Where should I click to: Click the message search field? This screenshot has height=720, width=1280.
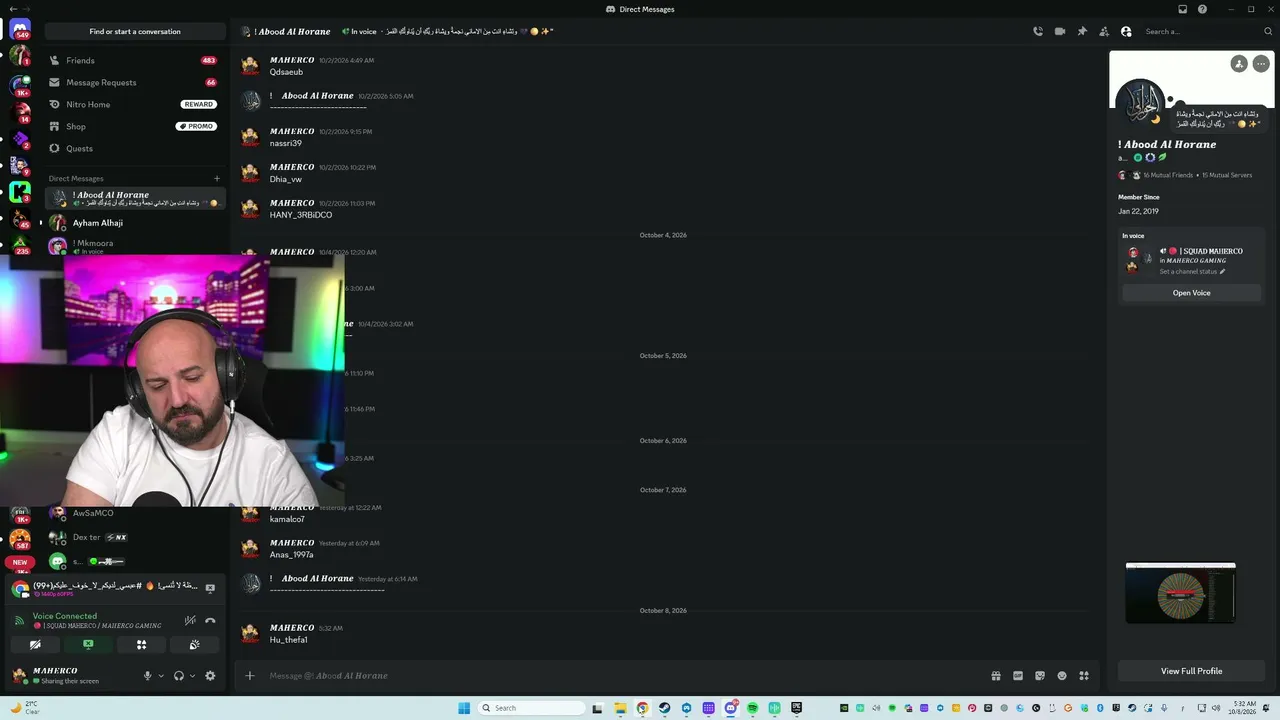coord(1208,31)
